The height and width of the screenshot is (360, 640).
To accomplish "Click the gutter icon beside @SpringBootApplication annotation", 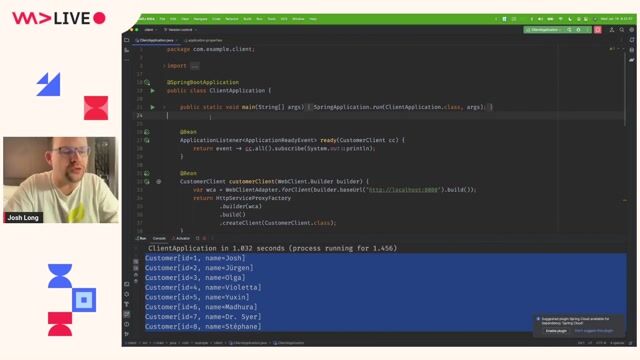I will (147, 82).
